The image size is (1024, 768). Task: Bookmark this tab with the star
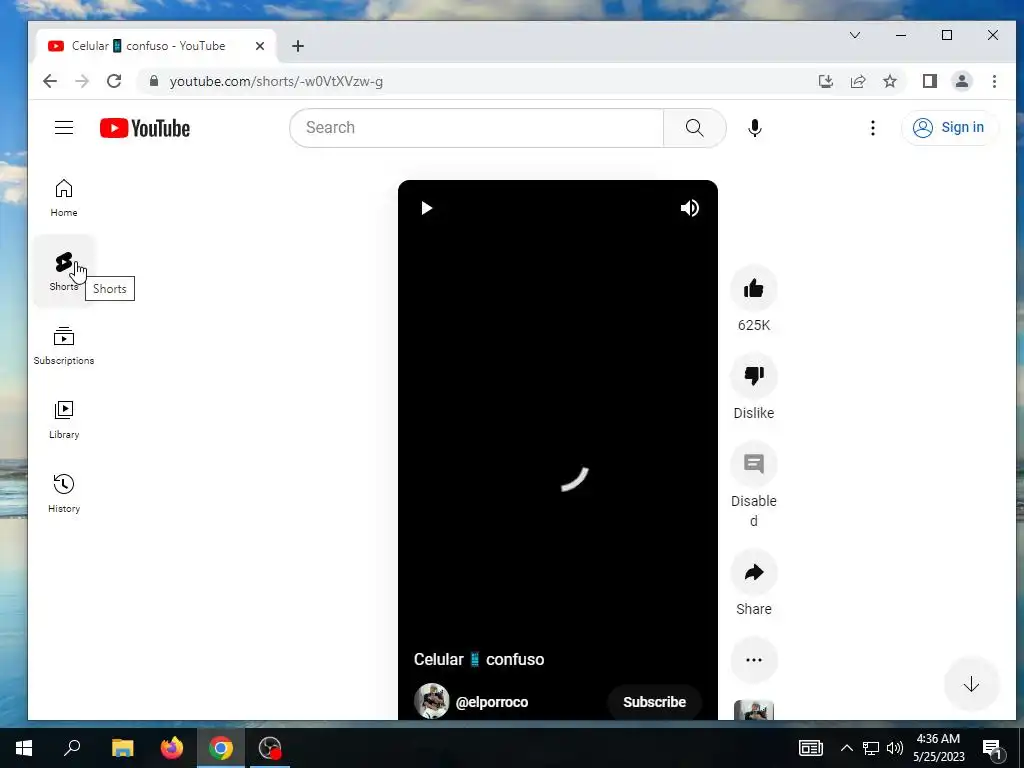(x=889, y=81)
